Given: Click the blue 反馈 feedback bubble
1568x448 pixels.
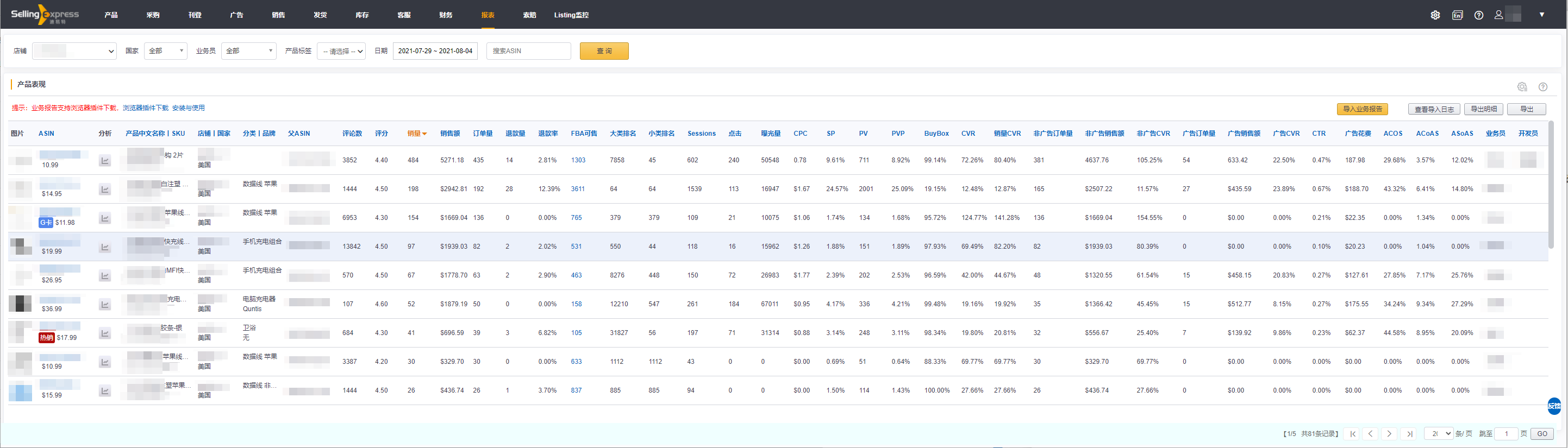Looking at the screenshot, I should click(x=1554, y=406).
